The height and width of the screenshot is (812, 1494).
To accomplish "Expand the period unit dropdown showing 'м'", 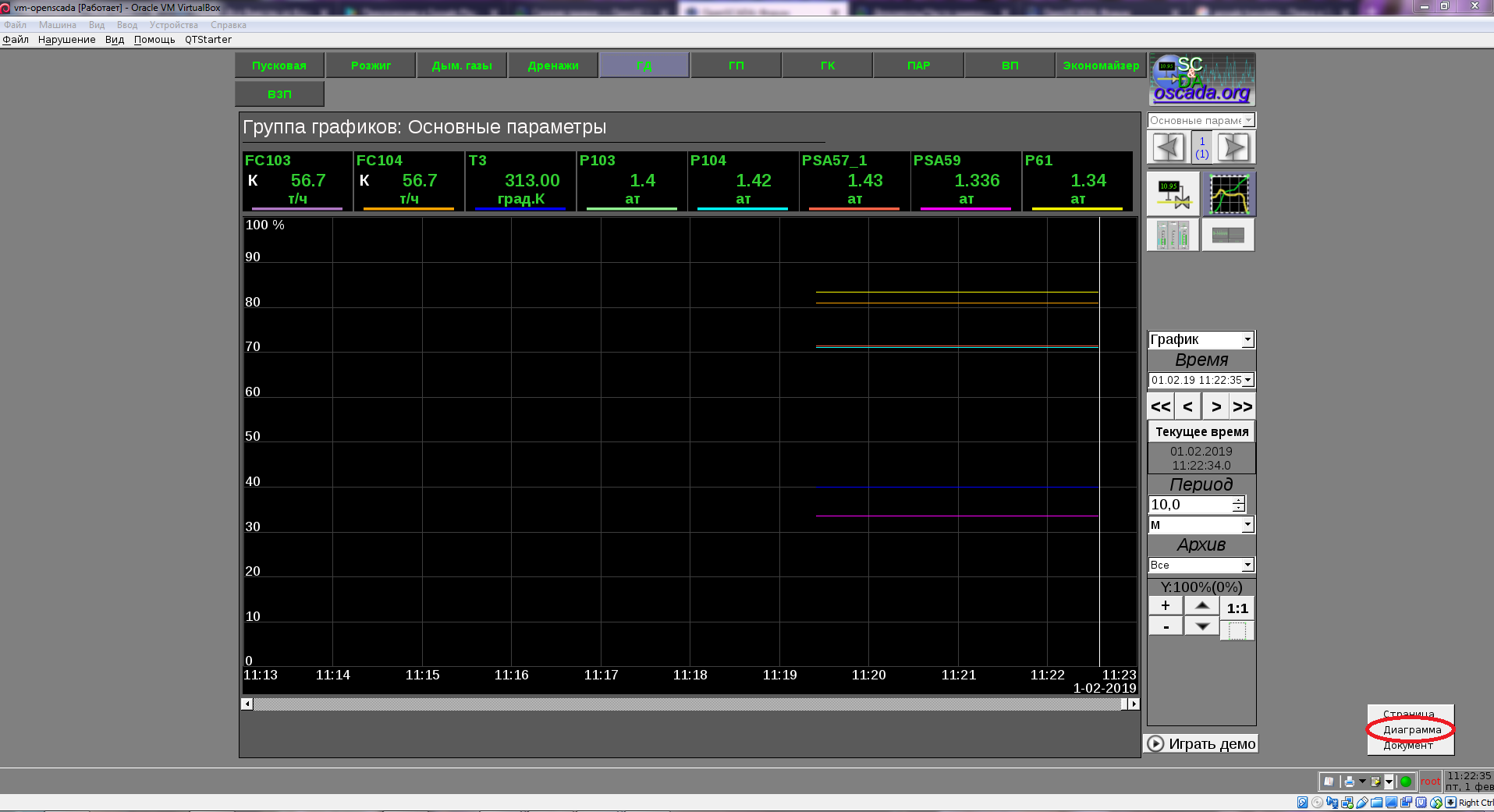I will pos(1247,525).
